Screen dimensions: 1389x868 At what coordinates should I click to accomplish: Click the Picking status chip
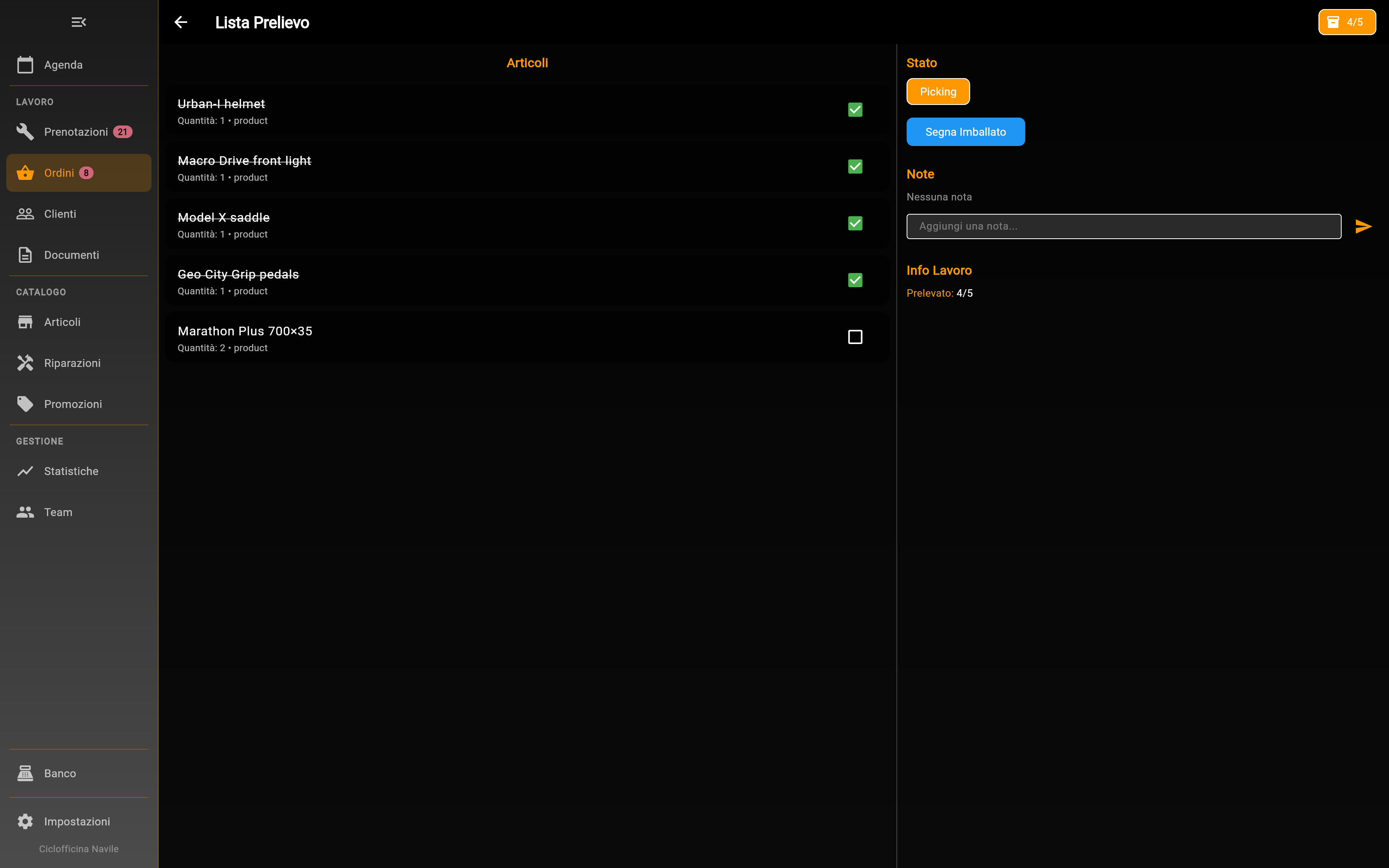938,91
